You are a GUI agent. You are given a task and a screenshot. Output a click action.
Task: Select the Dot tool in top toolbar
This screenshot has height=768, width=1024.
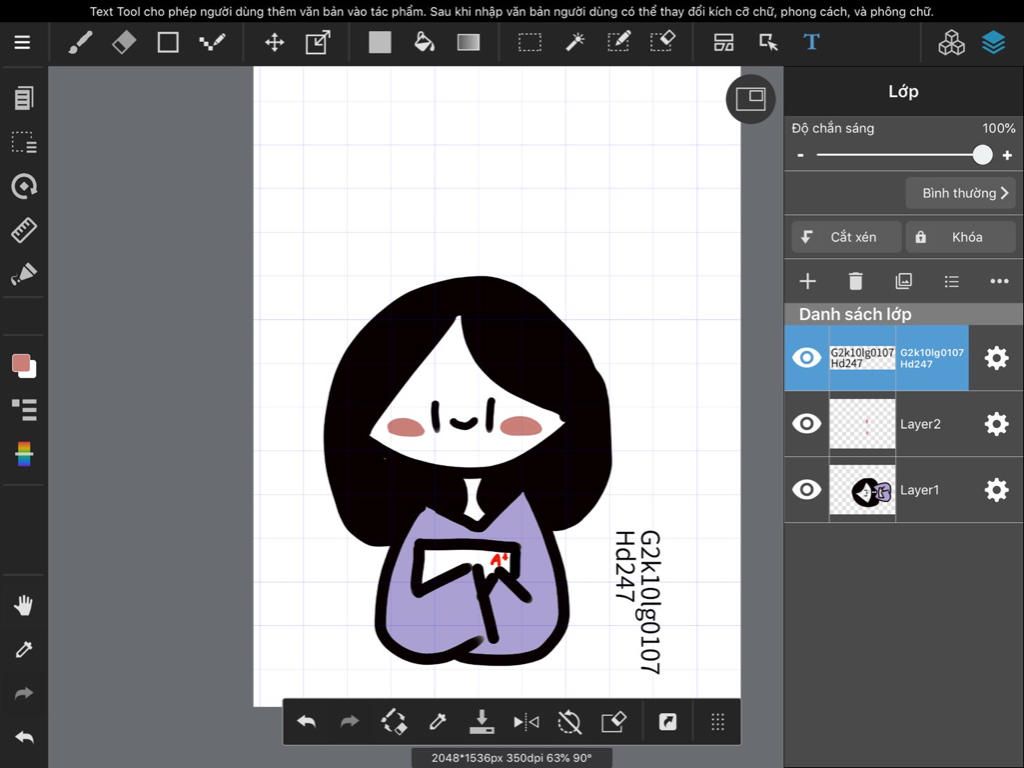point(212,43)
